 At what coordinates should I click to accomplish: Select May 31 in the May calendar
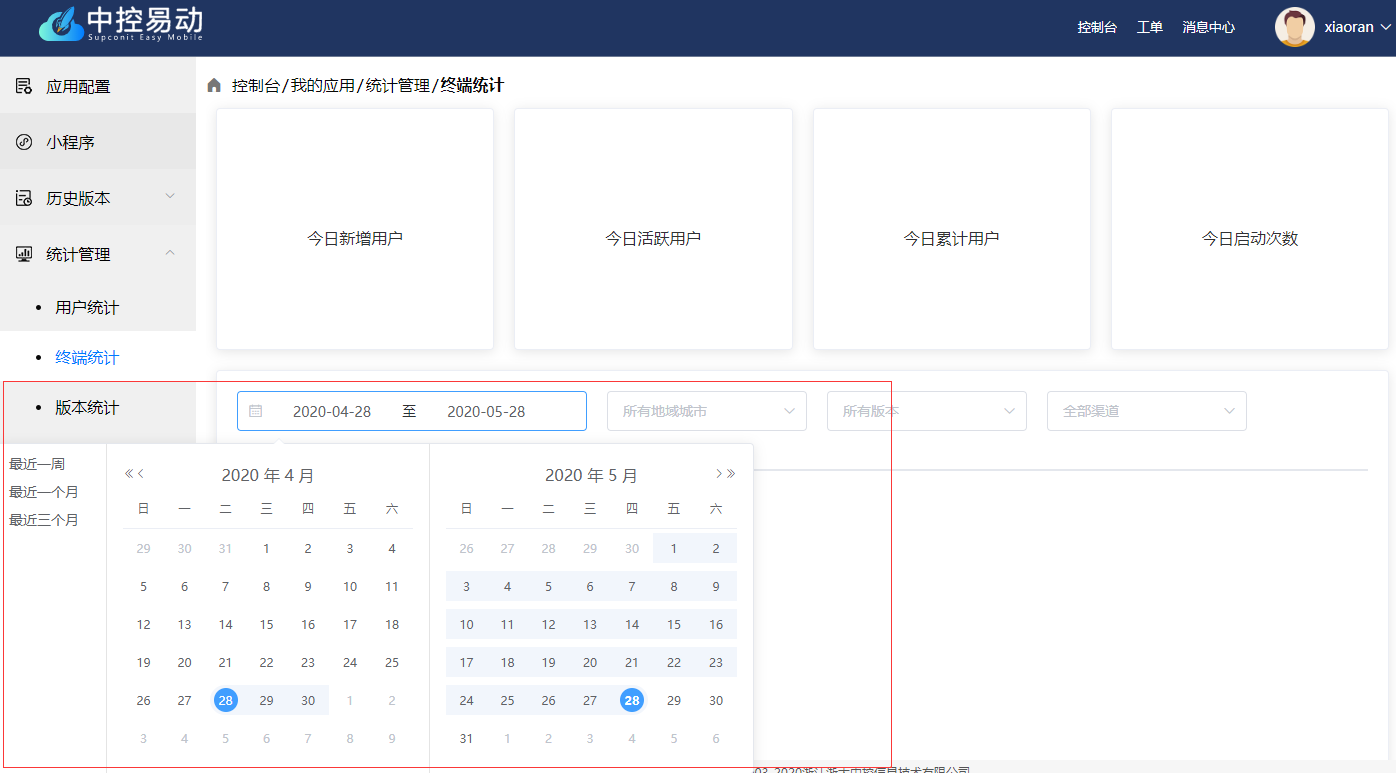coord(466,739)
